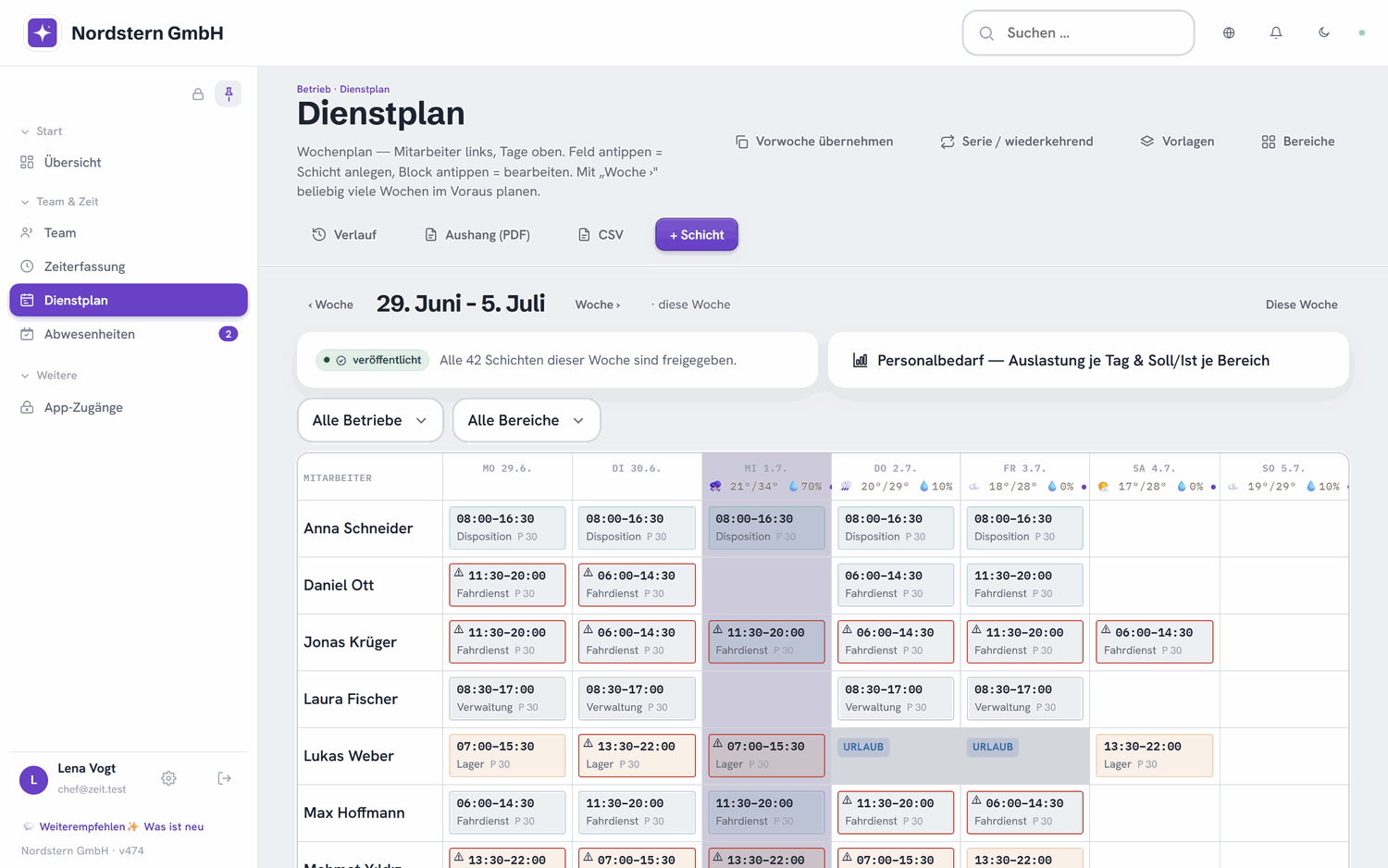
Task: Go to previous week via ‹ Woche
Action: [330, 304]
